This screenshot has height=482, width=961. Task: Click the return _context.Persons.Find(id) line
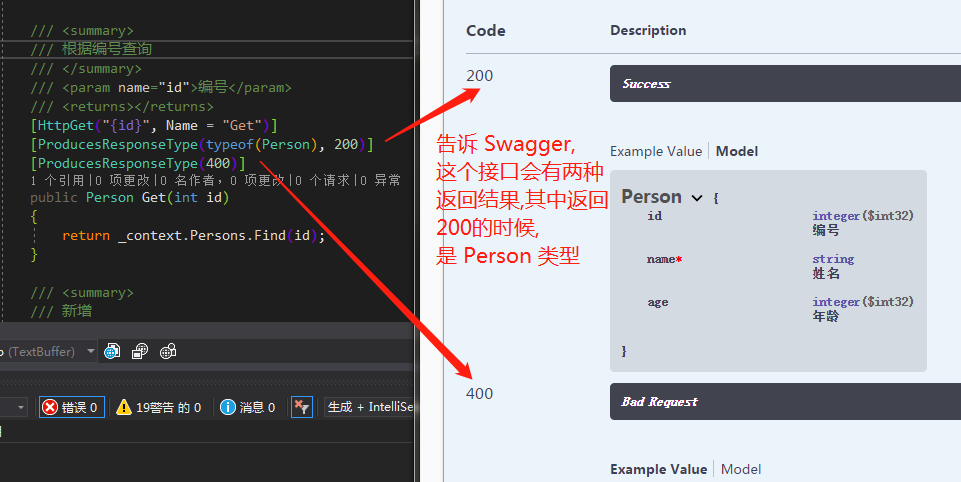[x=193, y=235]
